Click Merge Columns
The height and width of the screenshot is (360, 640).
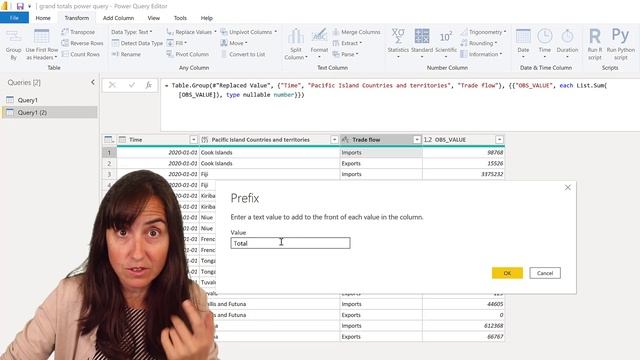coord(356,32)
